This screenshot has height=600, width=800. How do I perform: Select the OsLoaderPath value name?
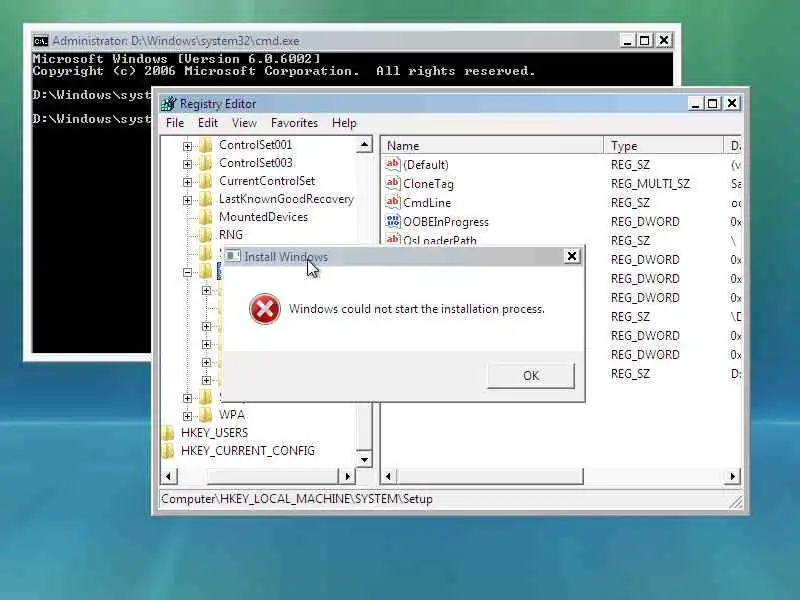pos(440,240)
